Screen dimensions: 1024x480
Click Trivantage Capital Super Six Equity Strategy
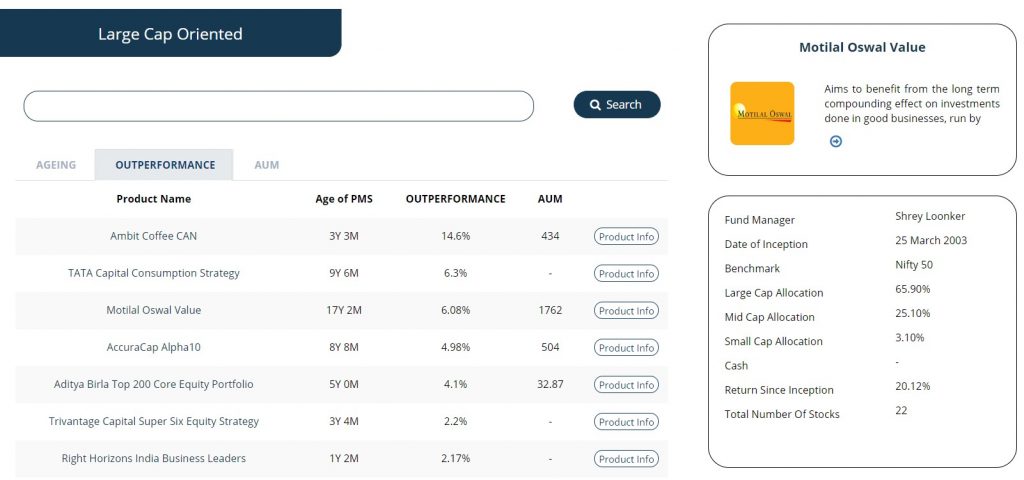click(153, 421)
